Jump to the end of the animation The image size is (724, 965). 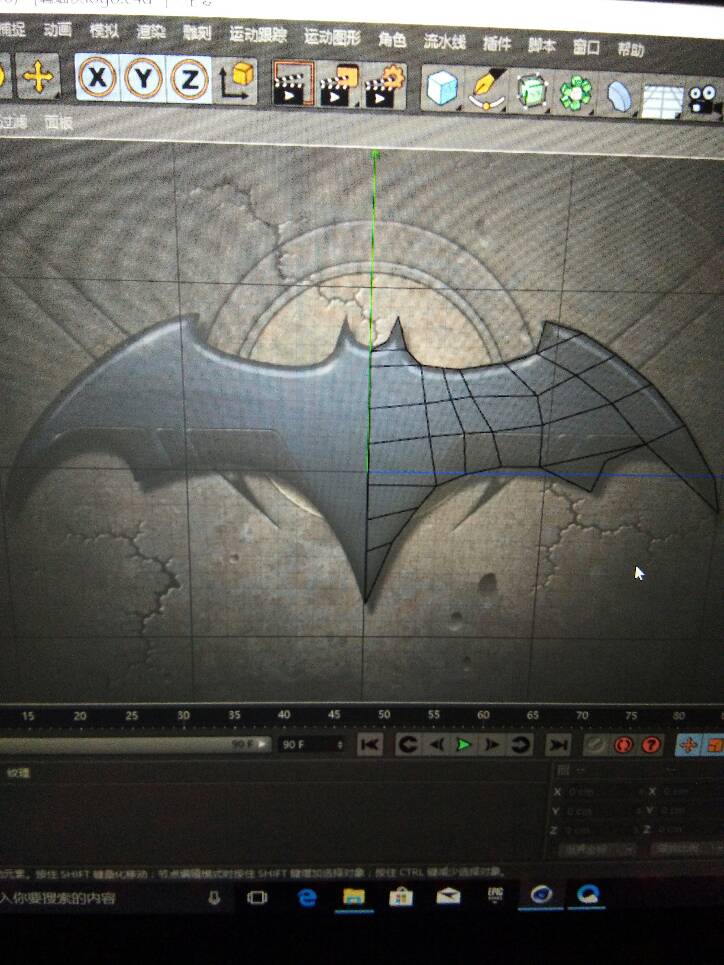click(558, 745)
